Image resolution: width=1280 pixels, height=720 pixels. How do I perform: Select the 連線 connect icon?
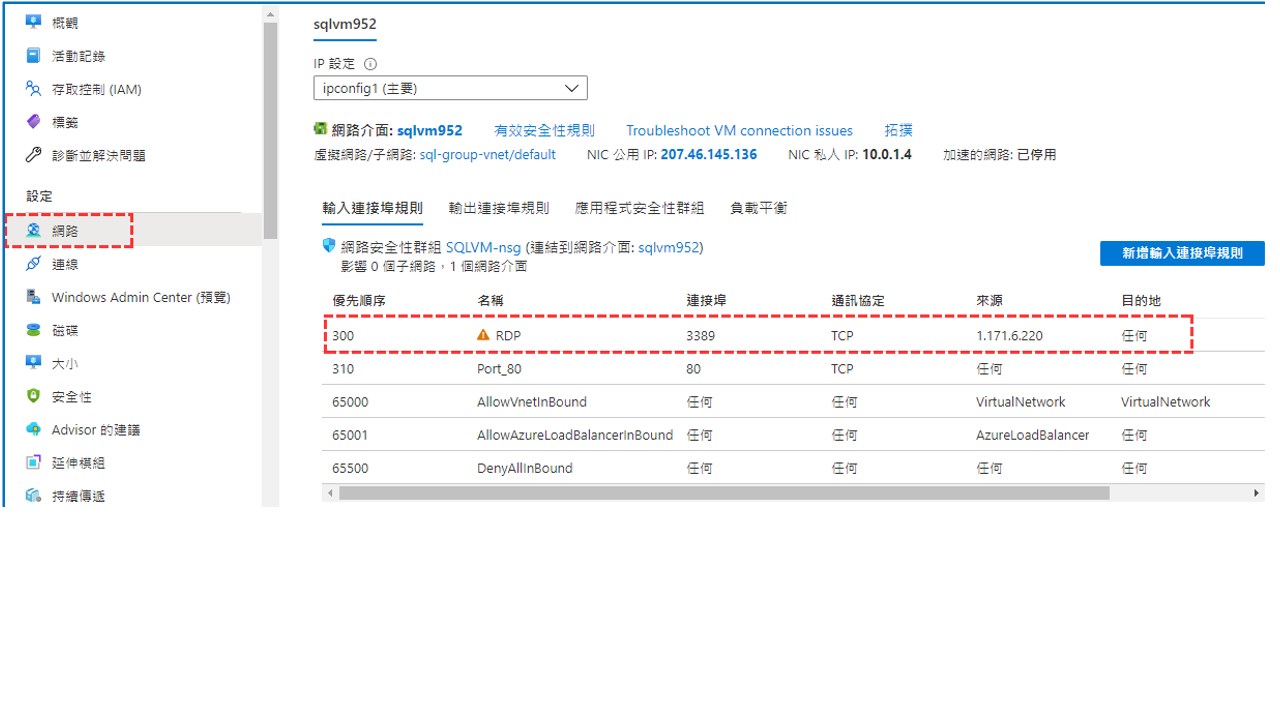[x=34, y=264]
